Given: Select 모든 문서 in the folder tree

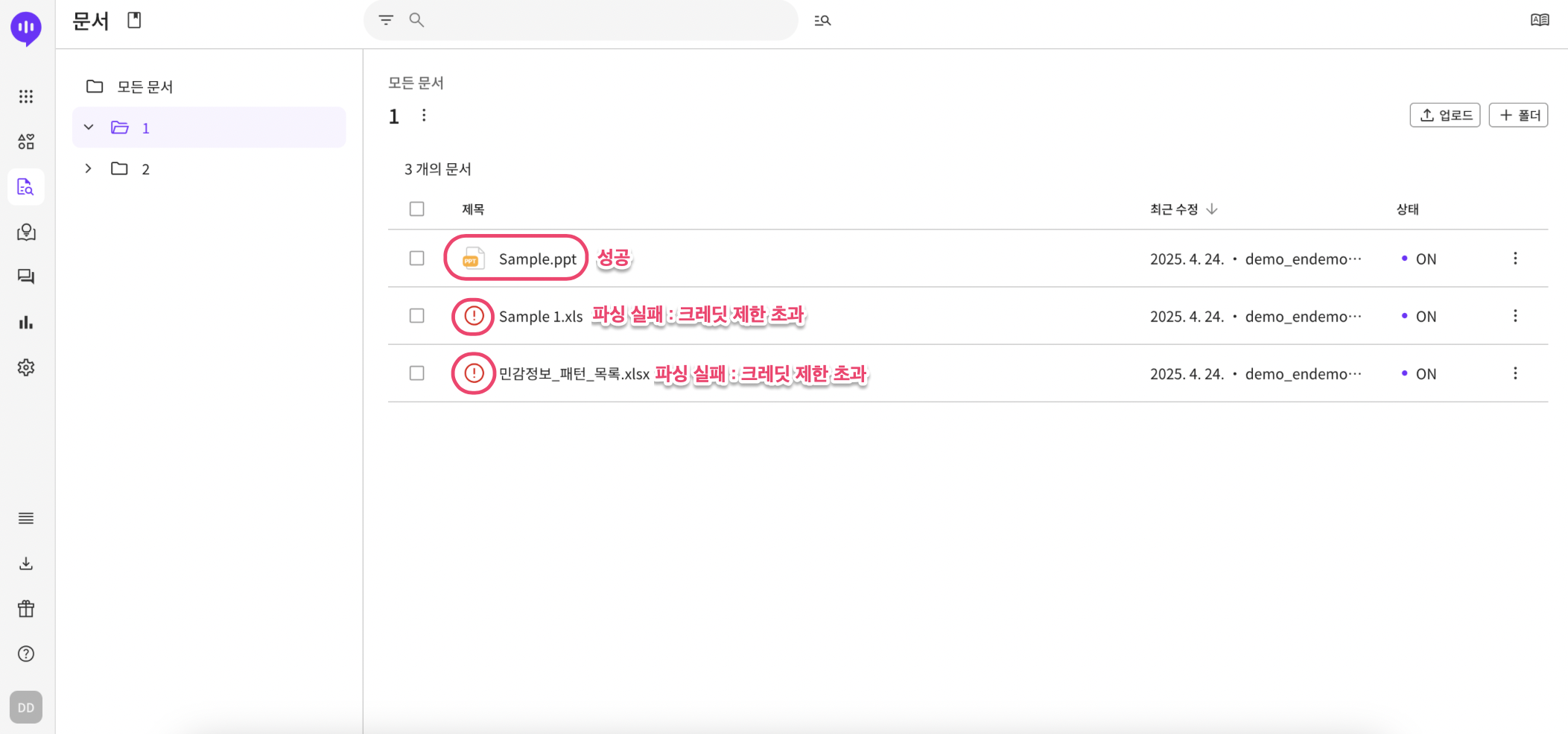Looking at the screenshot, I should tap(145, 86).
